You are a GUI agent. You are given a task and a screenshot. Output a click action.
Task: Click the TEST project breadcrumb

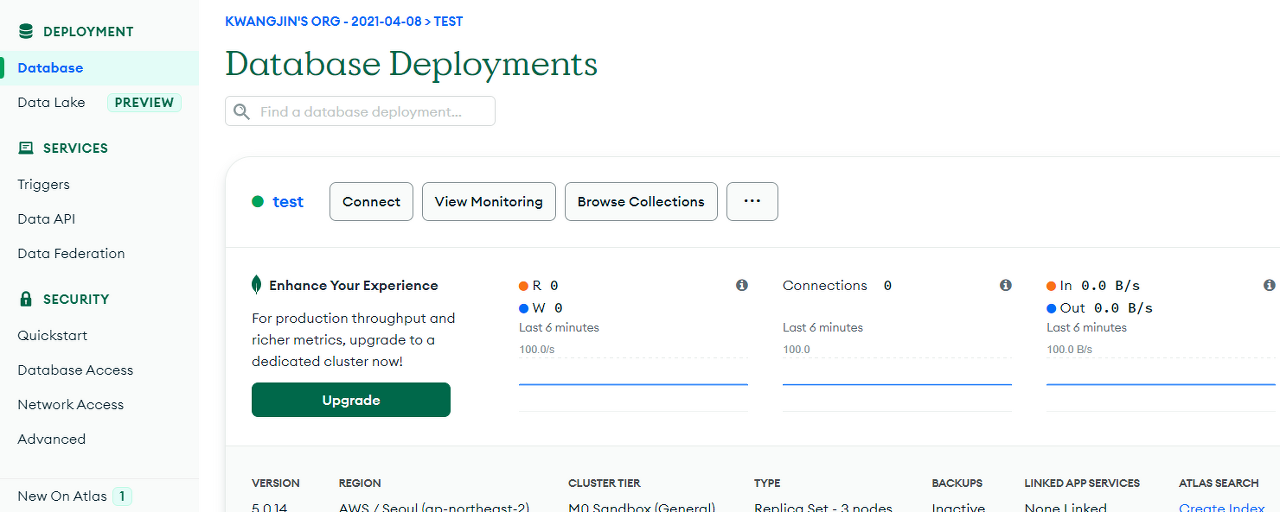448,21
